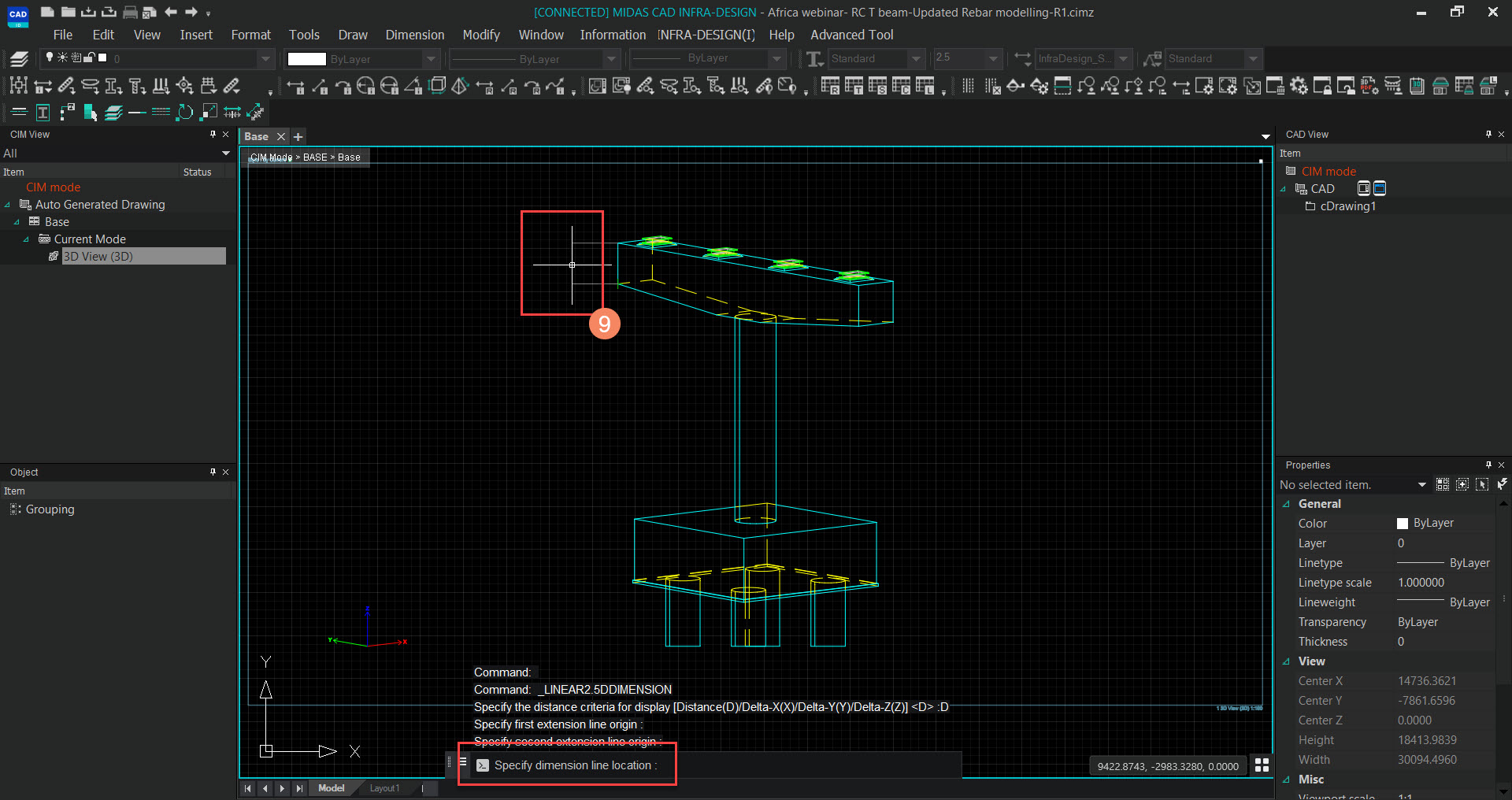Click the table 'C' icon in toolbar
Screen dimensions: 1512x800
tap(901, 86)
